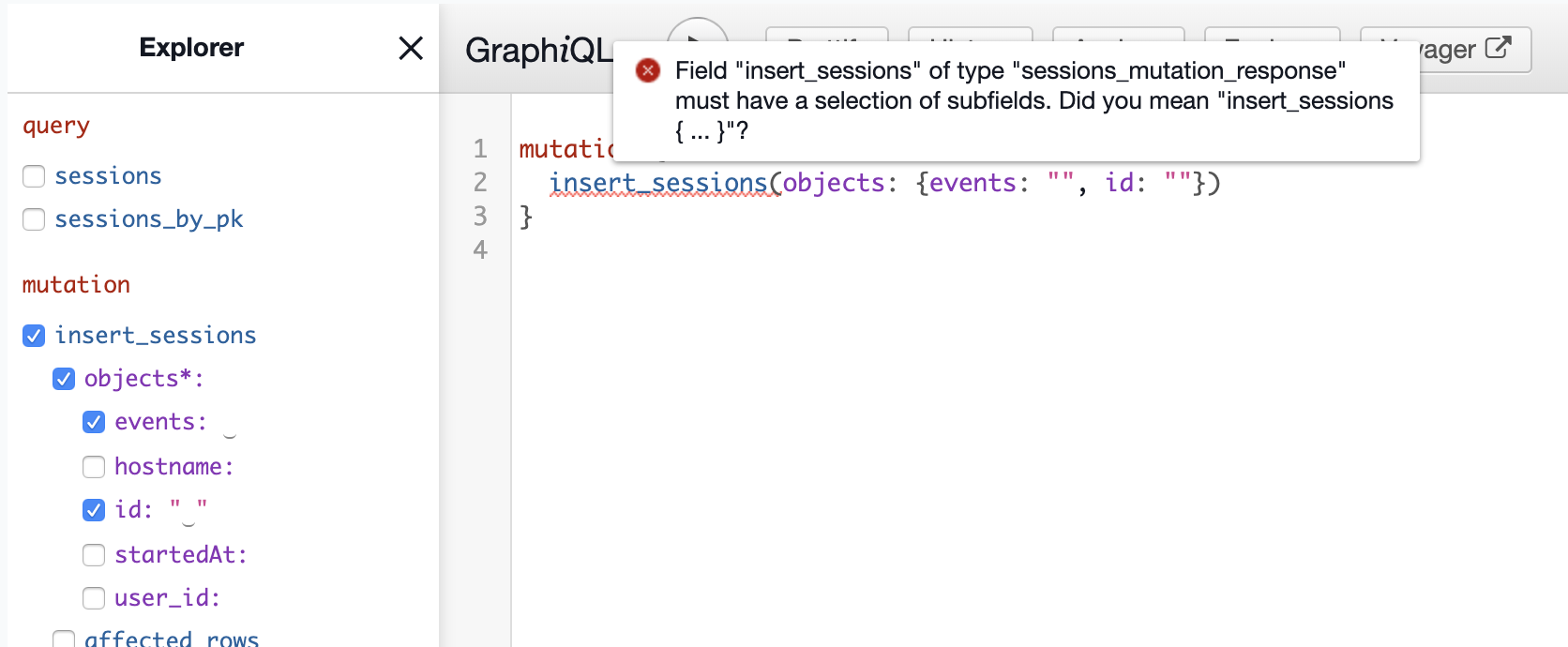Click the mutation keyword on editor line 1
Screen dimensions: 1568x647
(x=565, y=149)
